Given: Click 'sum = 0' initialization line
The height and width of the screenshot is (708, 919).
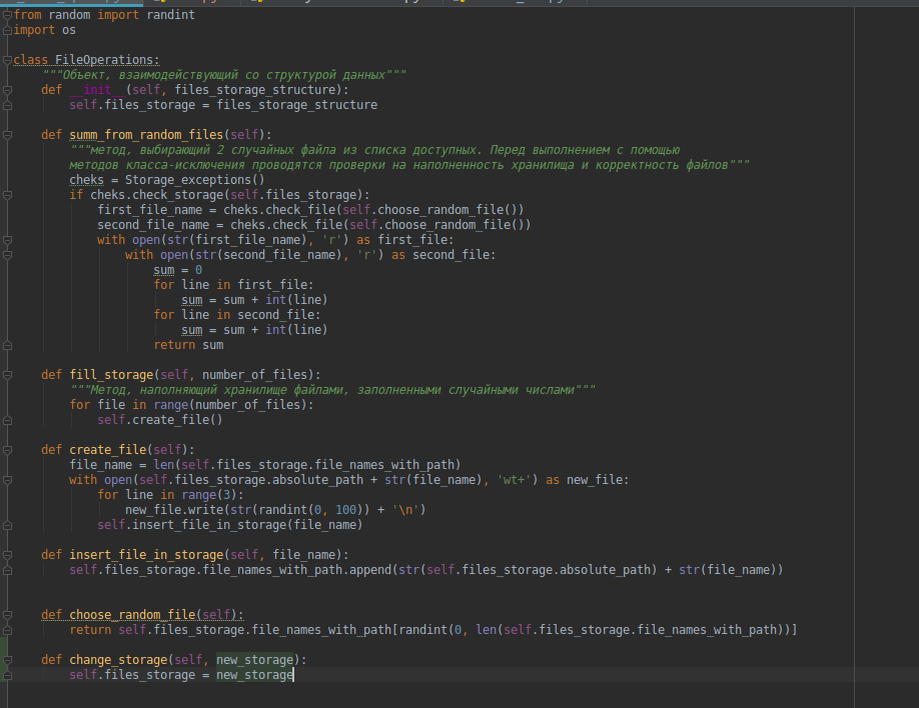Looking at the screenshot, I should coord(178,270).
